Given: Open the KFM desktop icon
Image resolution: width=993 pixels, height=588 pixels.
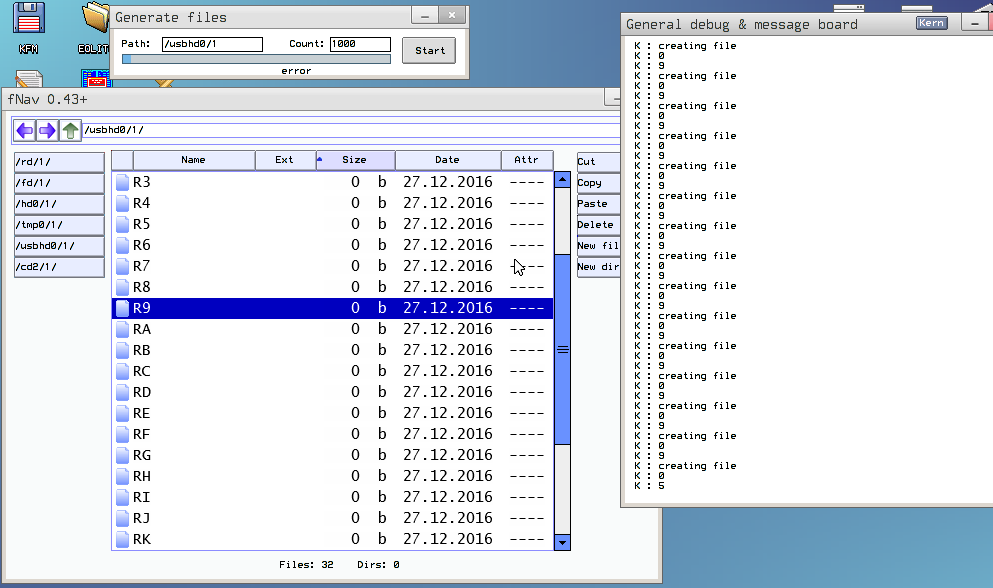Looking at the screenshot, I should 28,27.
